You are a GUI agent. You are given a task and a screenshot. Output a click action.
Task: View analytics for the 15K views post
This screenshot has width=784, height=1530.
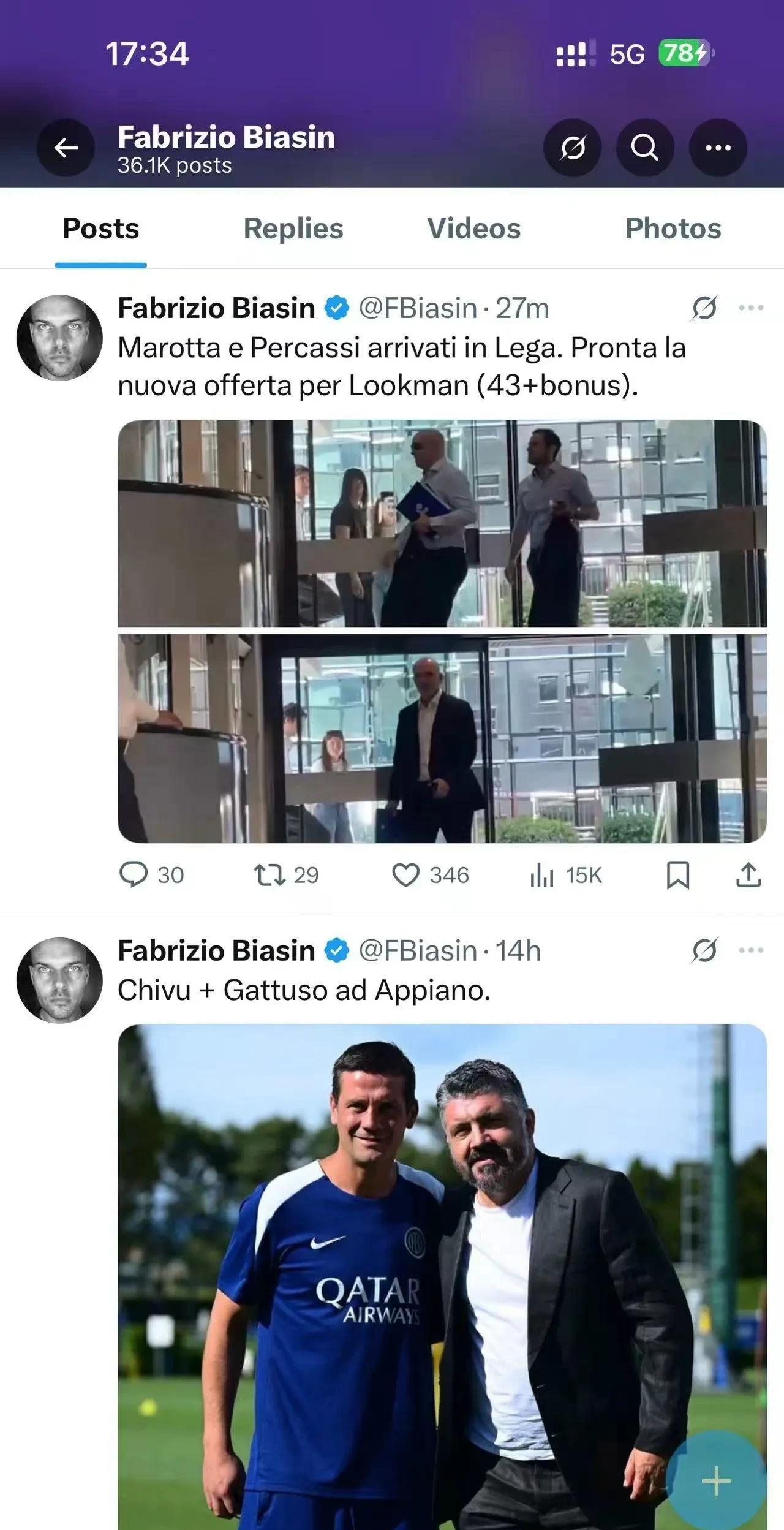542,875
